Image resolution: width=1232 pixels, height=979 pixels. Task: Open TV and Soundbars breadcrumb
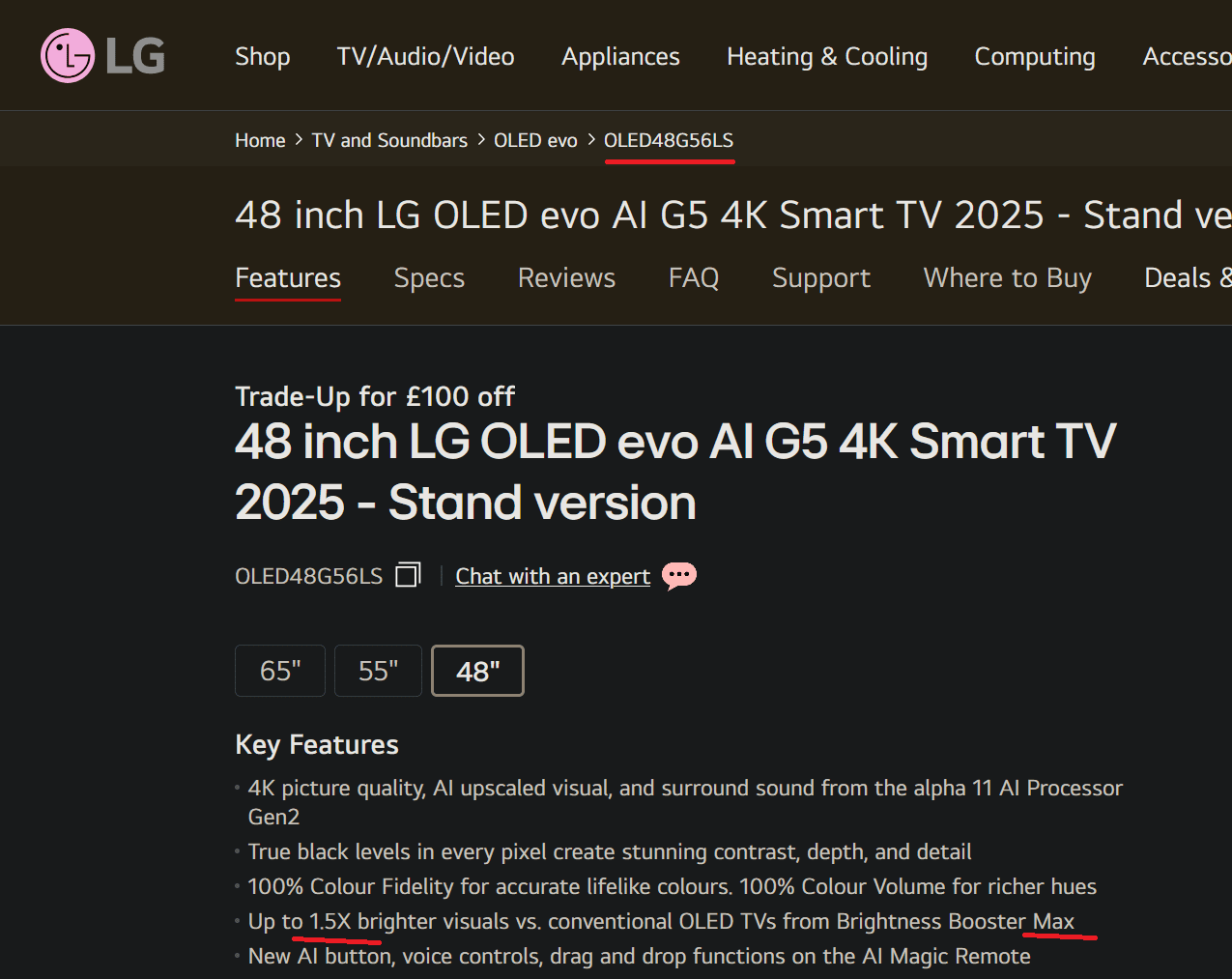pyautogui.click(x=389, y=140)
